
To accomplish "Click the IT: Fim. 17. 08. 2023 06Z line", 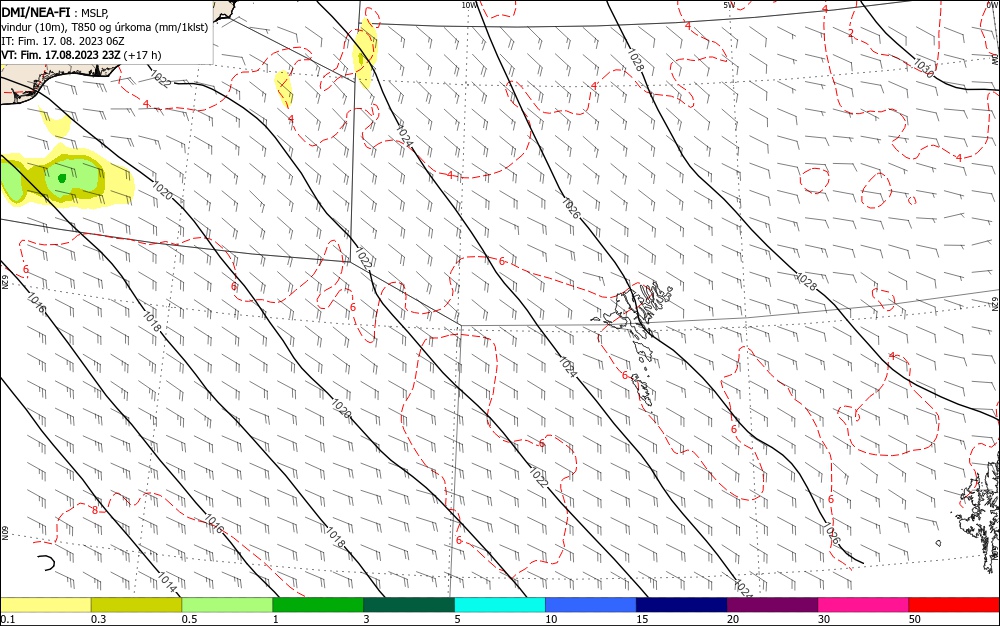I will [62, 41].
